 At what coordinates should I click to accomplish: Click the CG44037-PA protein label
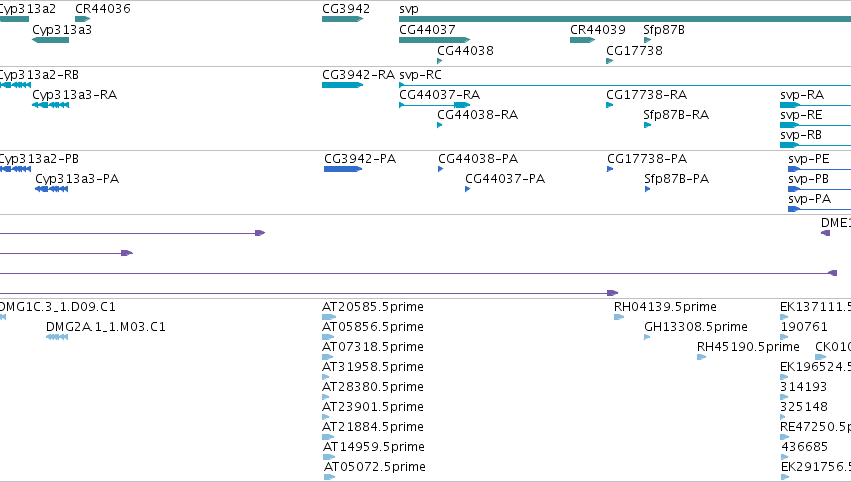505,179
